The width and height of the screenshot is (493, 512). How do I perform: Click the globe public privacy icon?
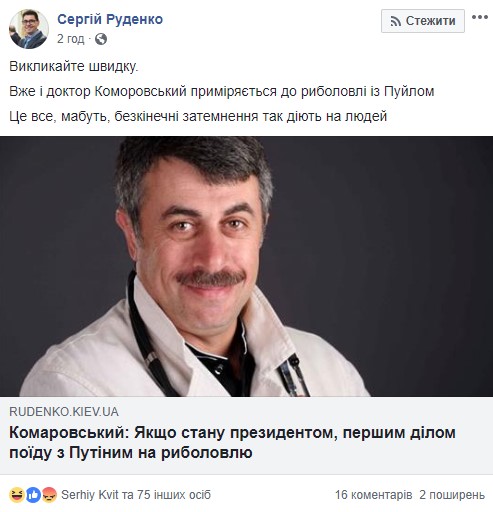coord(101,39)
